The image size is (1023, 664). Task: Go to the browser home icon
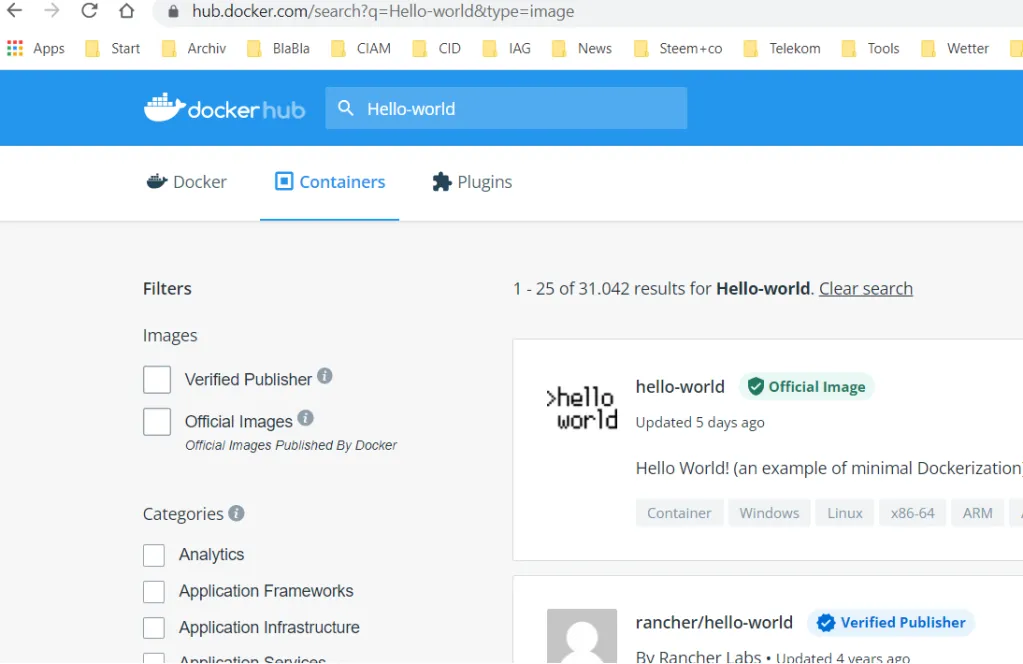(x=127, y=10)
